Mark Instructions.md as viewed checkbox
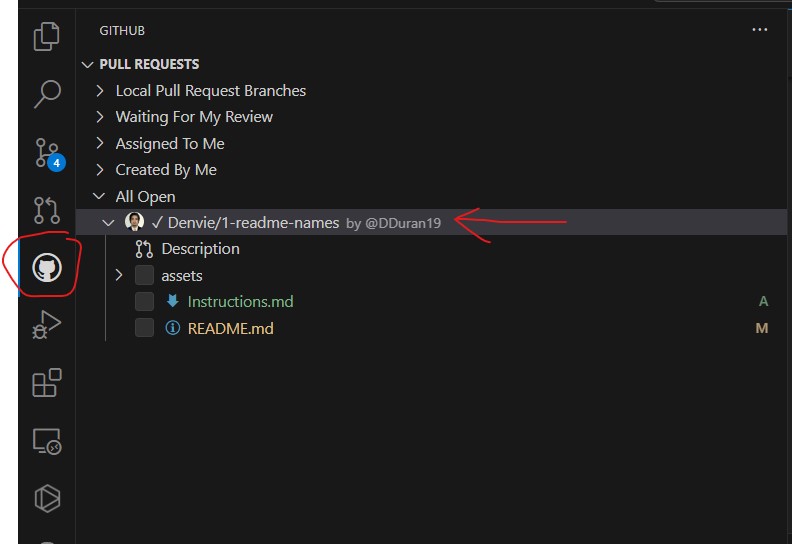This screenshot has height=544, width=792. [x=145, y=301]
